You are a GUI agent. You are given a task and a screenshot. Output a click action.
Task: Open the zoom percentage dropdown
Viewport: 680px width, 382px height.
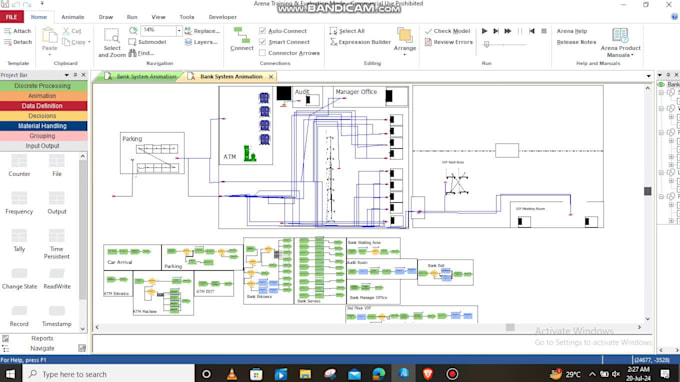click(x=179, y=30)
